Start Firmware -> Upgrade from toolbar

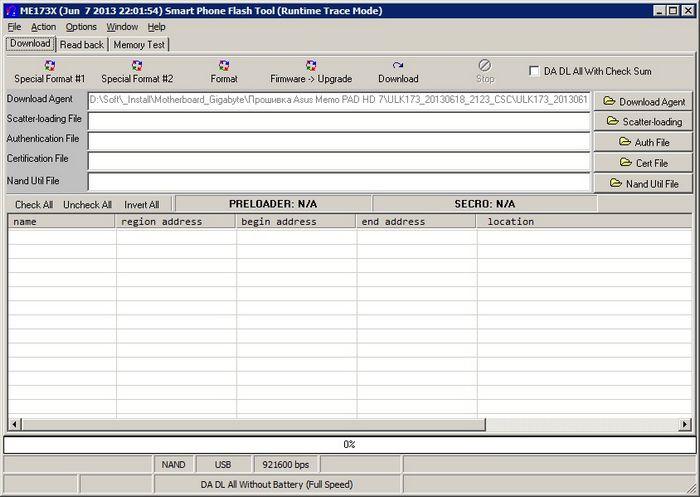(x=311, y=66)
